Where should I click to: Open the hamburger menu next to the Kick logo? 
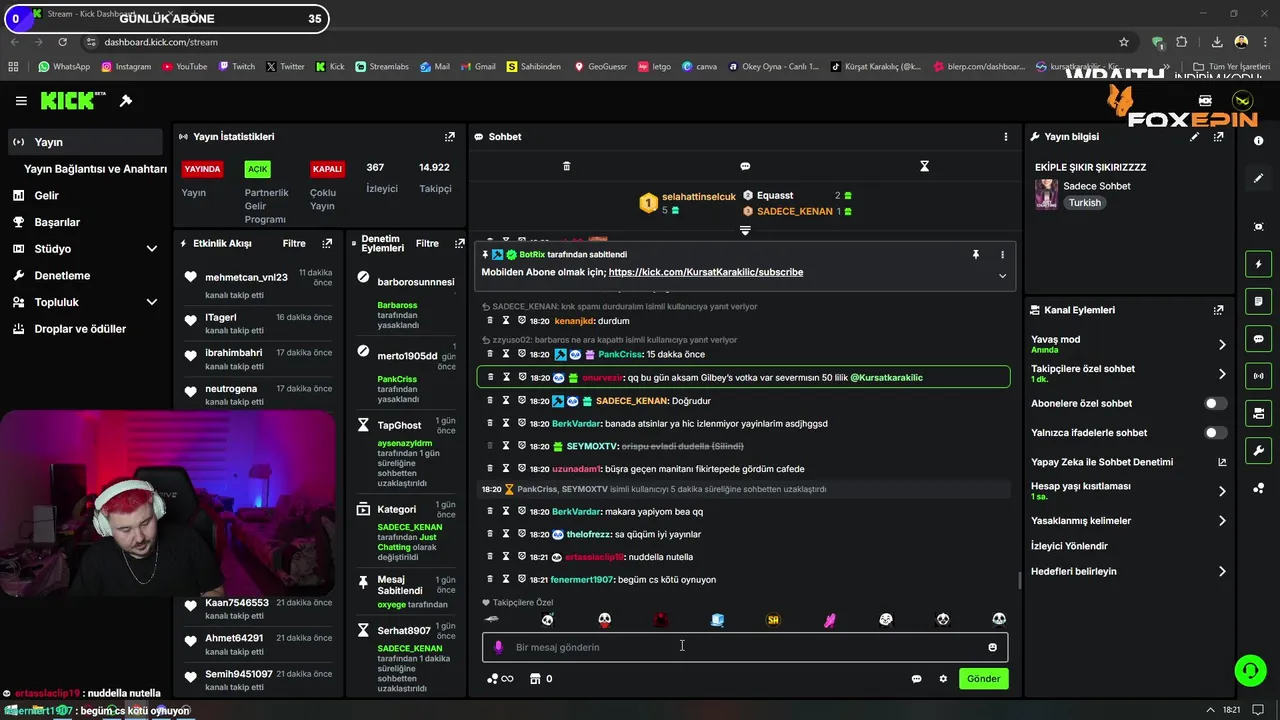point(21,101)
